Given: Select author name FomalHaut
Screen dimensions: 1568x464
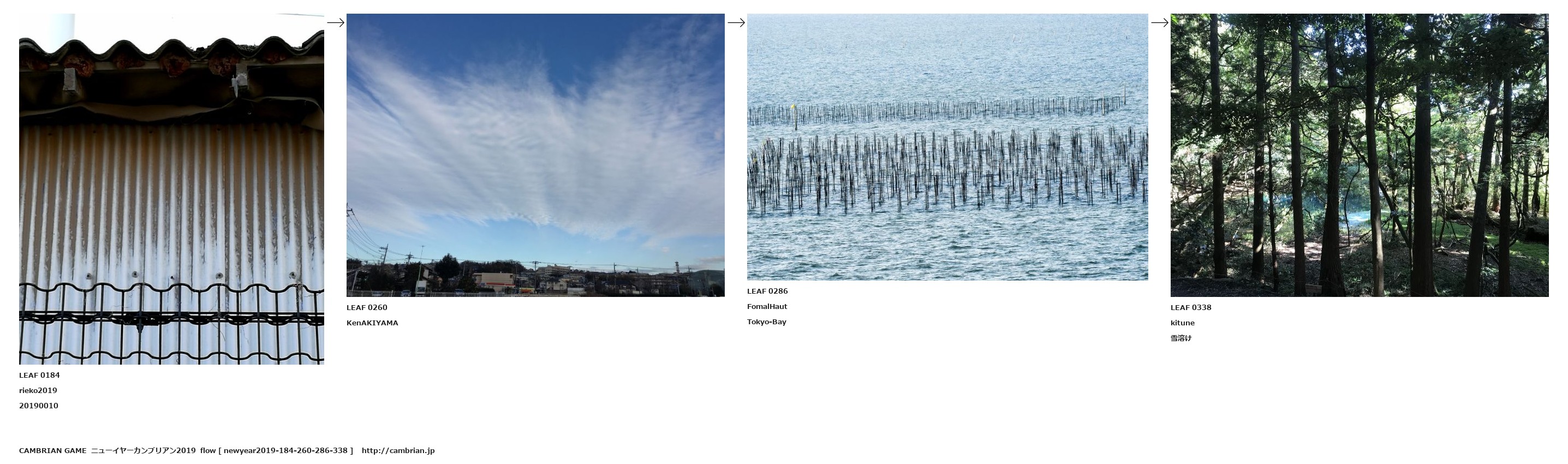Looking at the screenshot, I should pos(767,306).
